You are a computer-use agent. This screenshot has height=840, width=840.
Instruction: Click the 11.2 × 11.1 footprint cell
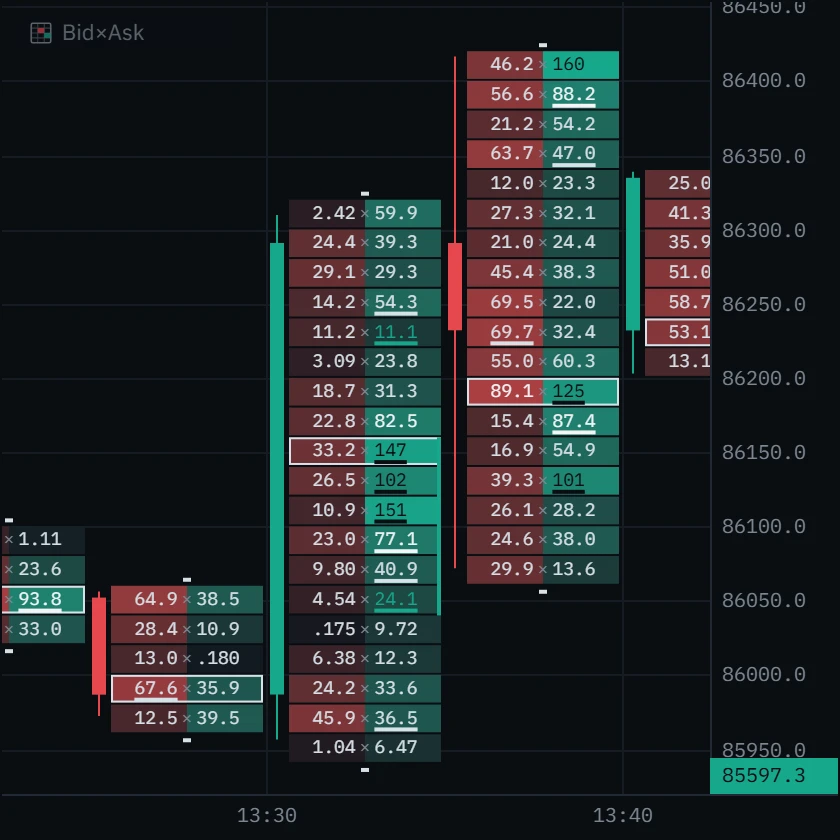(x=365, y=332)
